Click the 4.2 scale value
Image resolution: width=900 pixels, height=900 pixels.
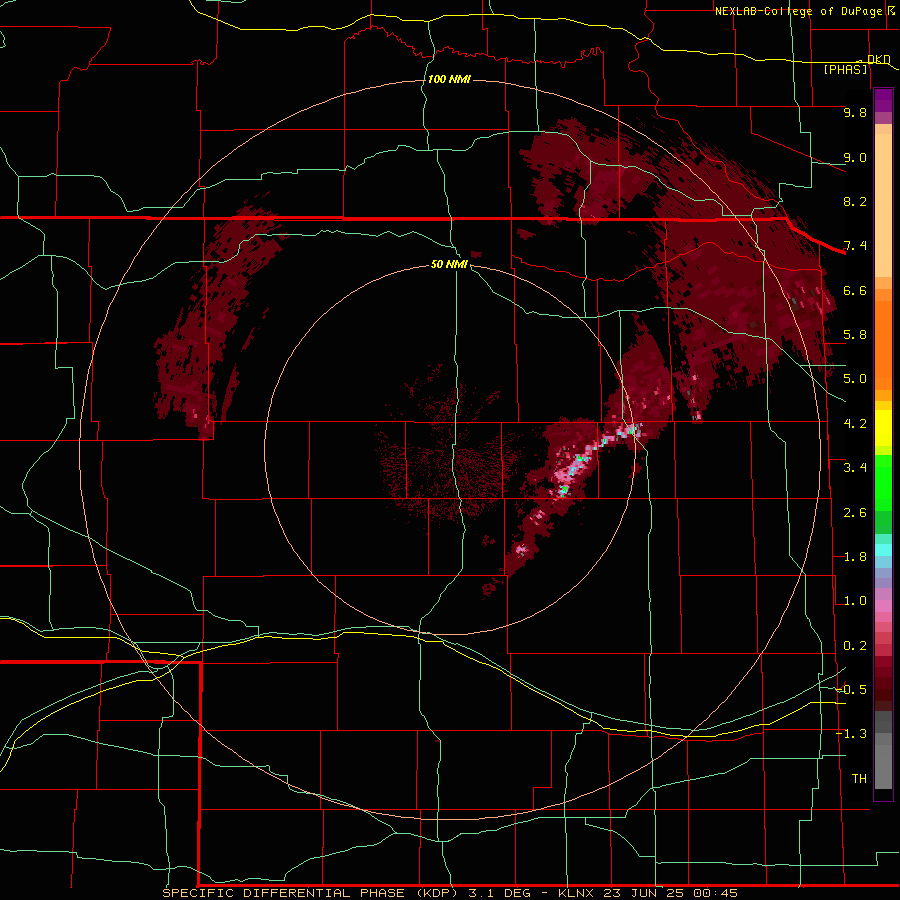(855, 424)
